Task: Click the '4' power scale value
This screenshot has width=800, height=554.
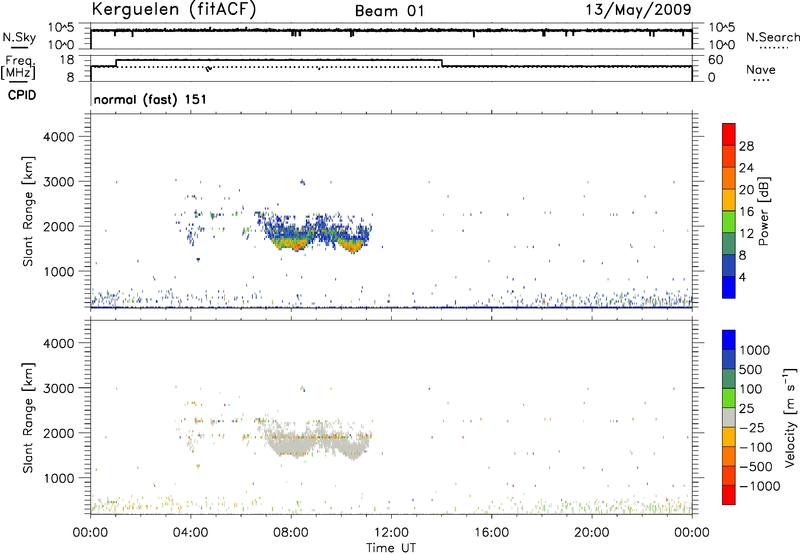Action: 742,277
